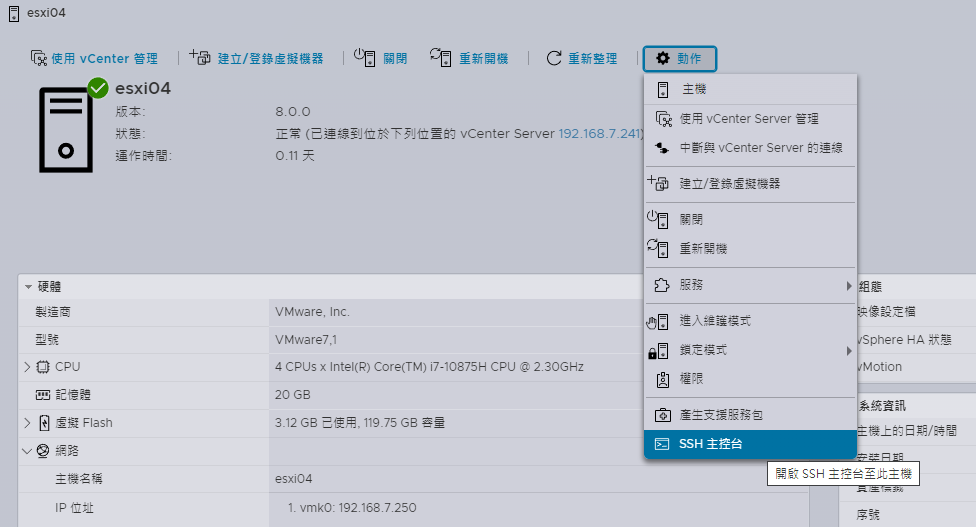The width and height of the screenshot is (976, 527).
Task: Click the 記憶體 memory icon
Action: pos(43,395)
